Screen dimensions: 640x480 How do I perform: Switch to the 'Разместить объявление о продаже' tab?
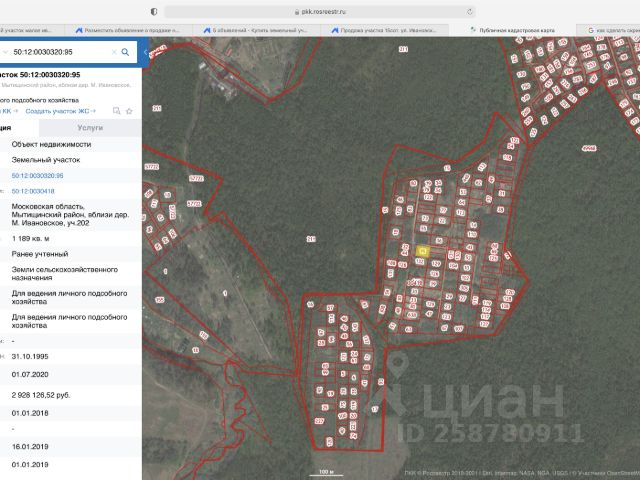(128, 30)
